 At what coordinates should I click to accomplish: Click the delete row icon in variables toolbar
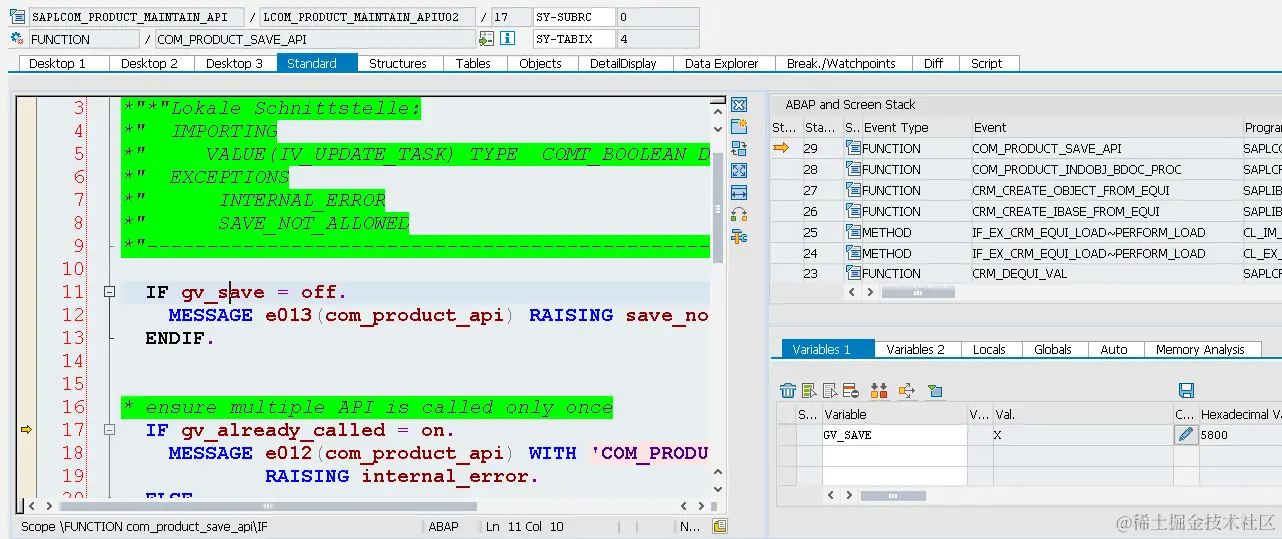point(851,390)
